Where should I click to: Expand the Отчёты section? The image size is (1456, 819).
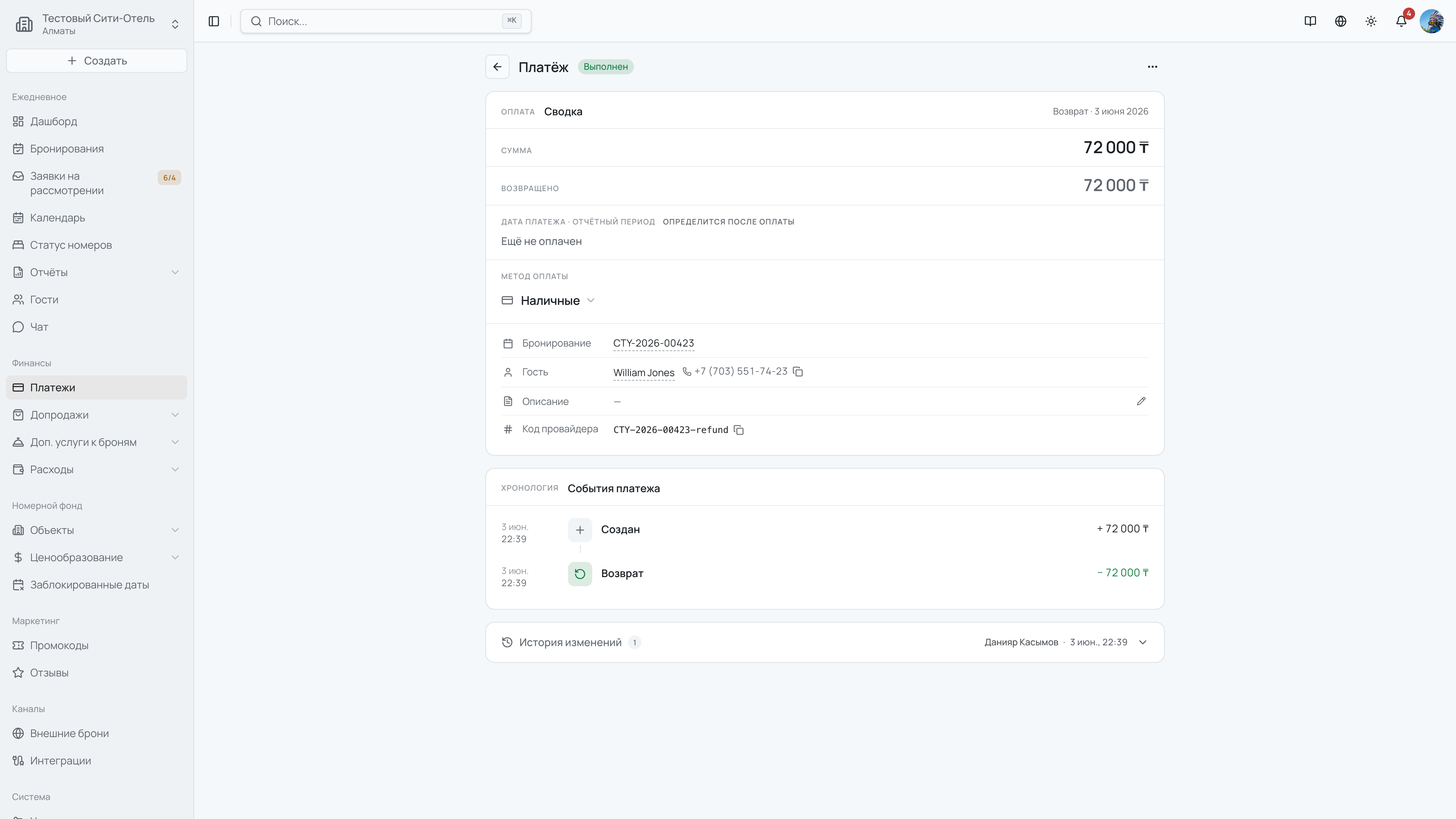pyautogui.click(x=175, y=273)
